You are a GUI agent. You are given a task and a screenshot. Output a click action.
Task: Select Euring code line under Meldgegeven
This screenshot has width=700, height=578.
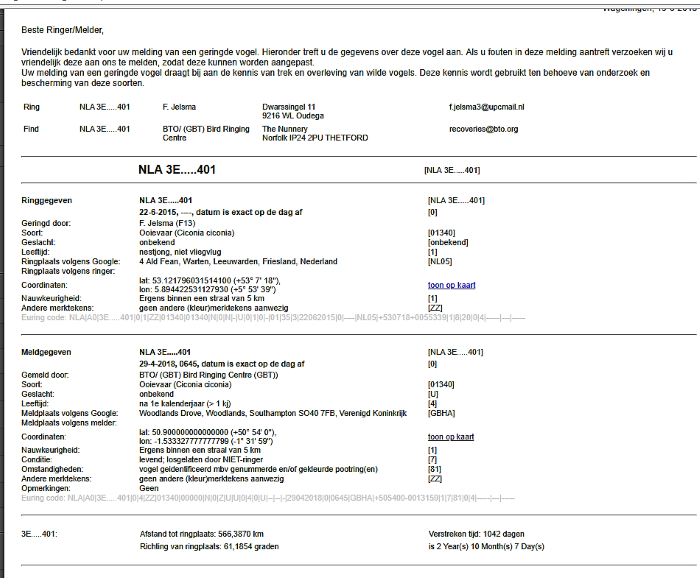click(x=268, y=498)
